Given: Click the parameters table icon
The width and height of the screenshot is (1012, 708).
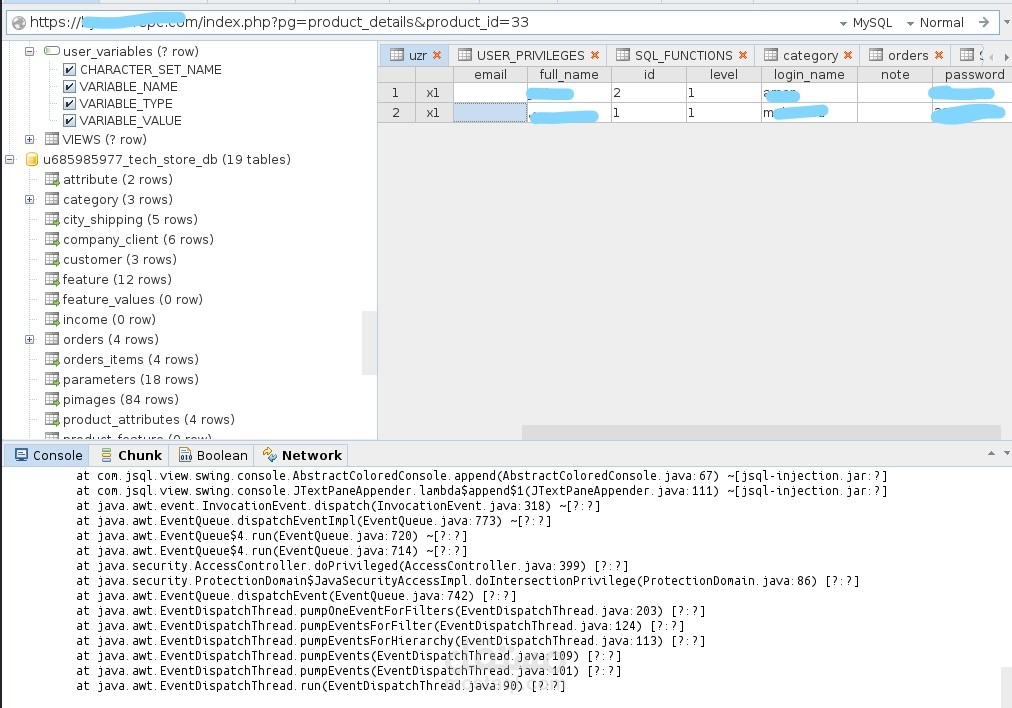Looking at the screenshot, I should [52, 379].
